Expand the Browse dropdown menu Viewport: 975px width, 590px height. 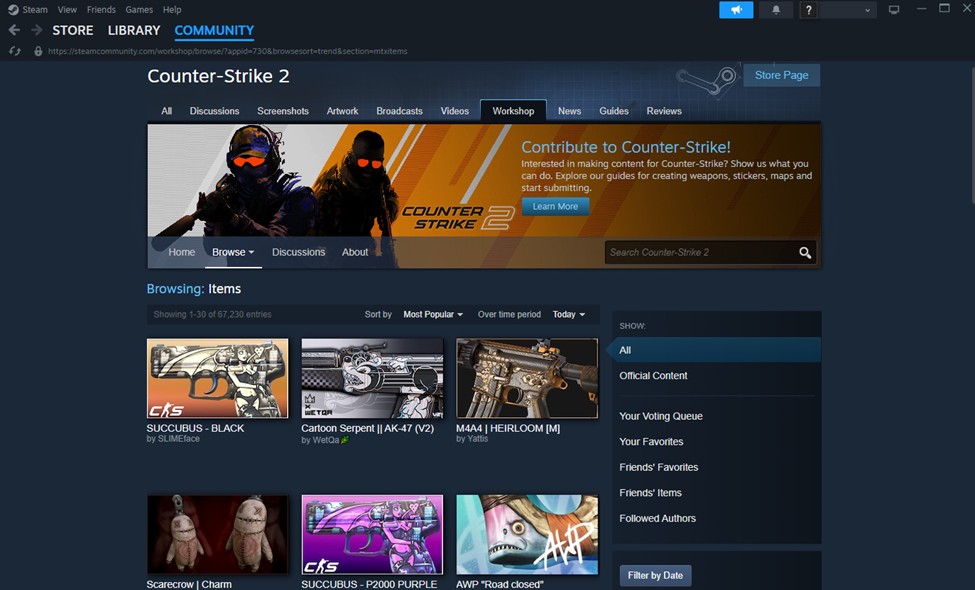(x=233, y=252)
